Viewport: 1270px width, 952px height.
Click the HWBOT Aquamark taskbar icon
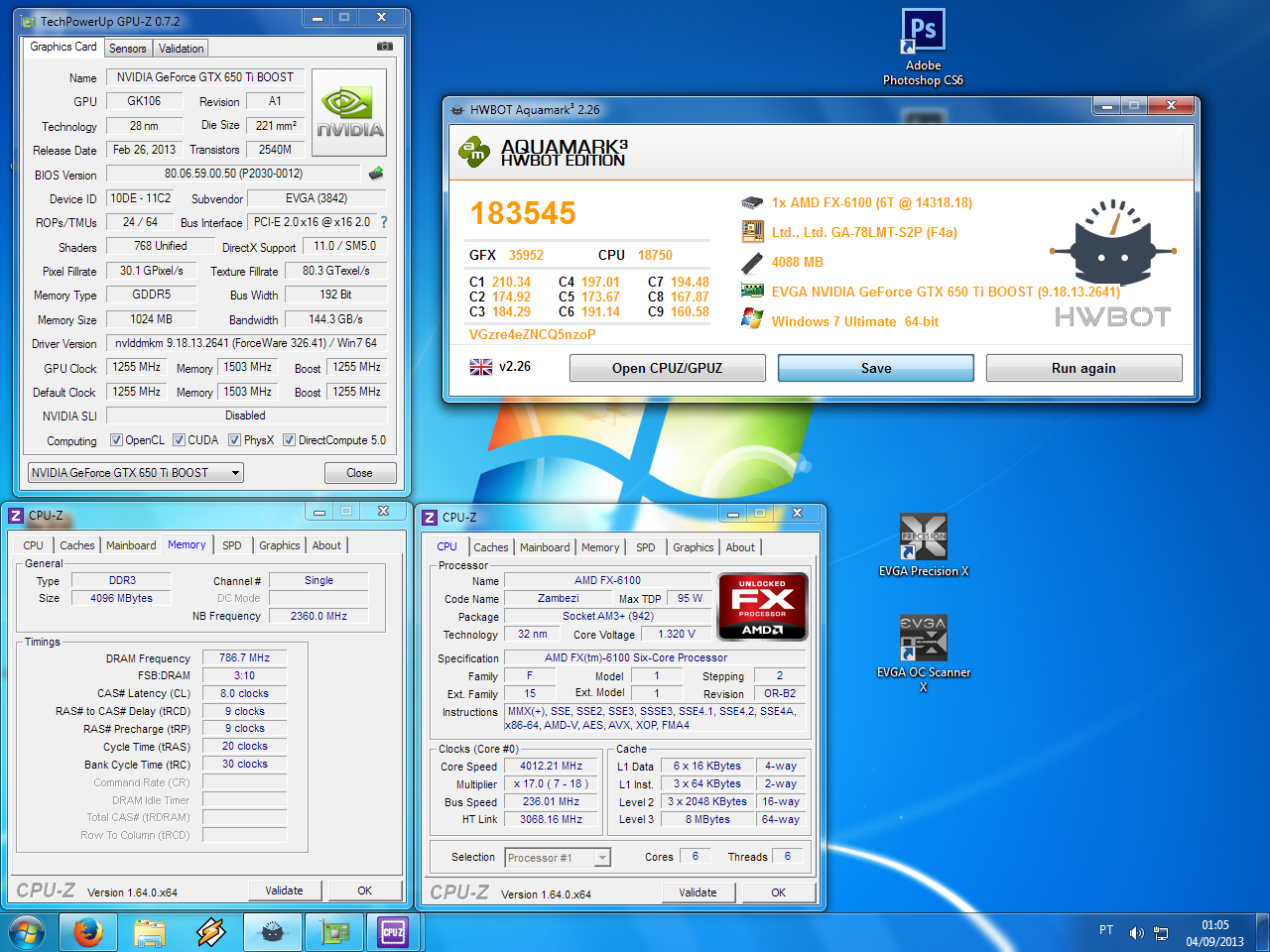[272, 932]
